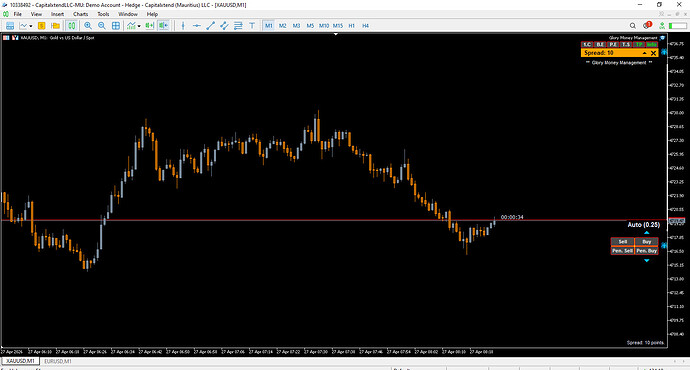The height and width of the screenshot is (370, 690).
Task: Toggle the green candlestick chart type icon
Action: point(71,26)
